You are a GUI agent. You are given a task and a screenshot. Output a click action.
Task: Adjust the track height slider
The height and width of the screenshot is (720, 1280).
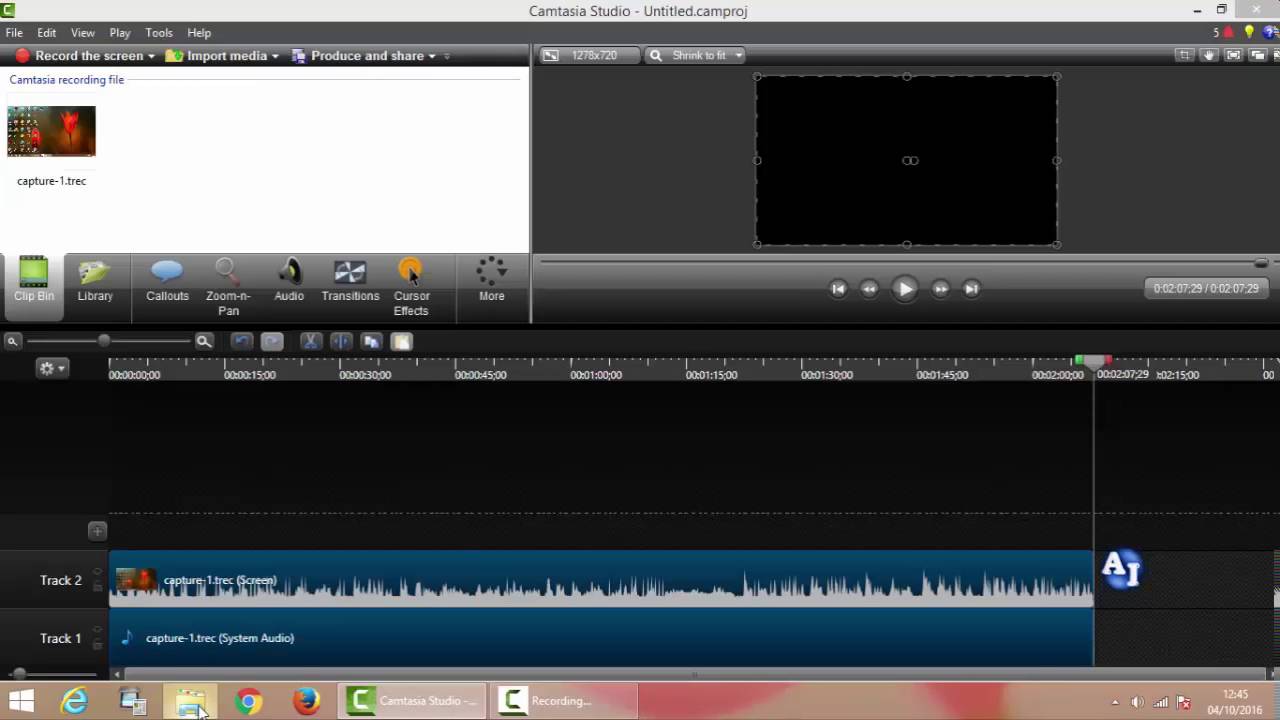coord(19,674)
